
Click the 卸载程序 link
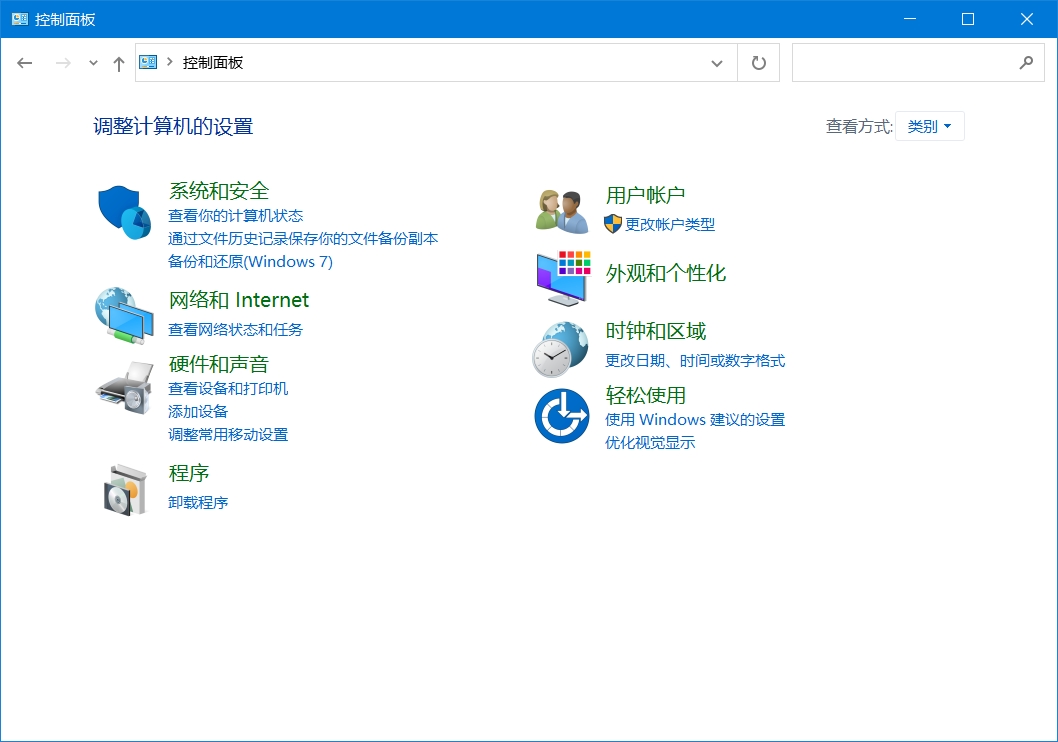pos(198,503)
